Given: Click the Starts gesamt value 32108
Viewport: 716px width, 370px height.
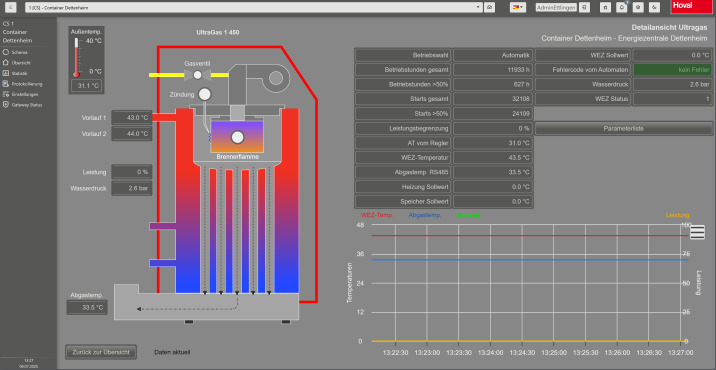Looking at the screenshot, I should pyautogui.click(x=493, y=99).
